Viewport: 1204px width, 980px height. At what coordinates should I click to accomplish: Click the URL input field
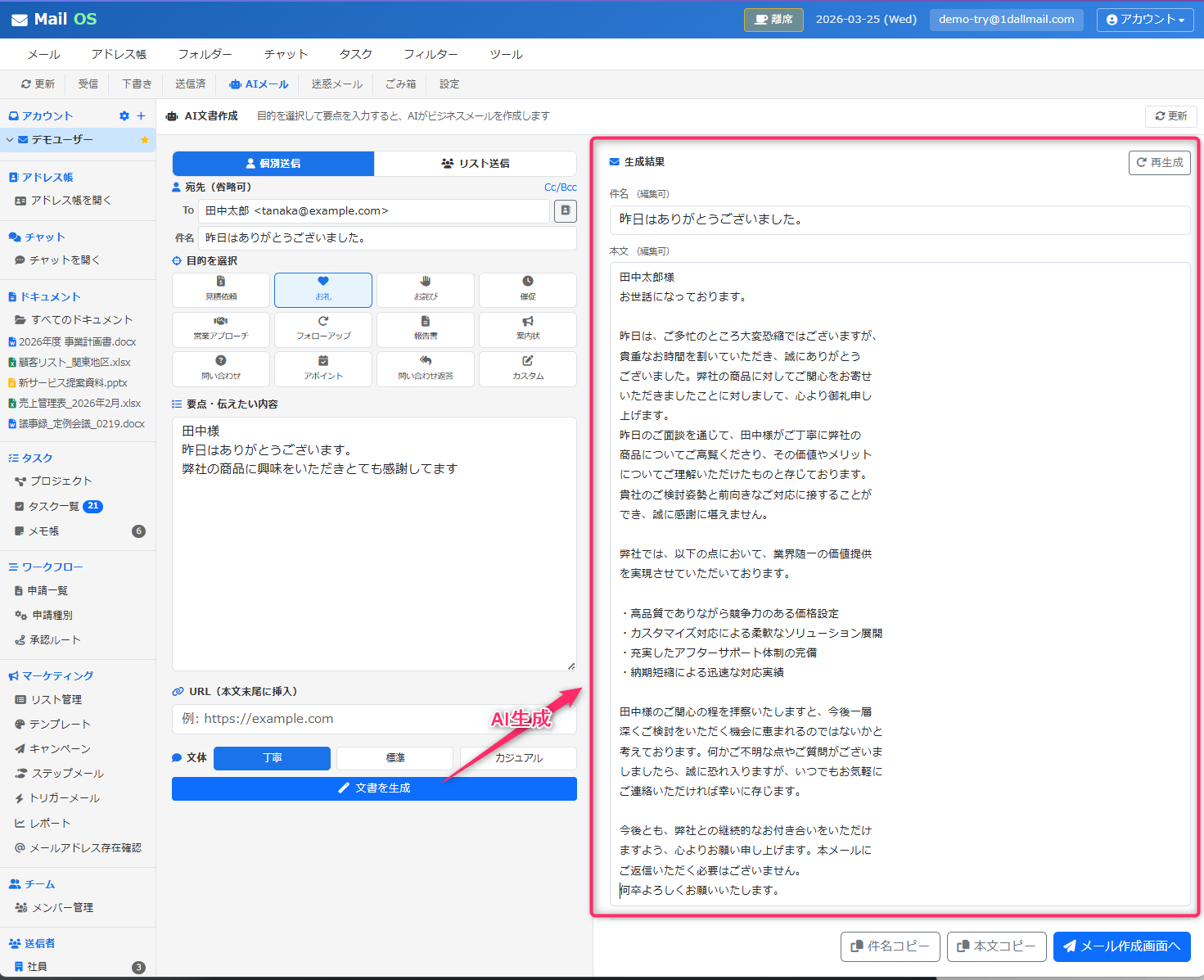pos(327,719)
